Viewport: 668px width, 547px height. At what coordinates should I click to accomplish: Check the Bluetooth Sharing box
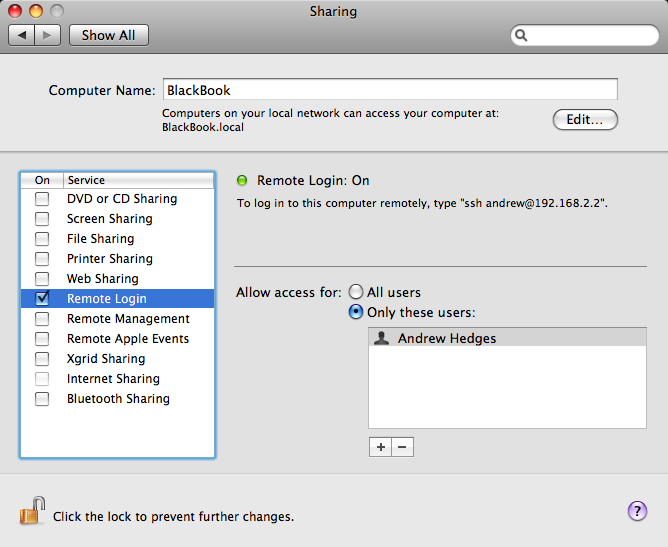42,399
